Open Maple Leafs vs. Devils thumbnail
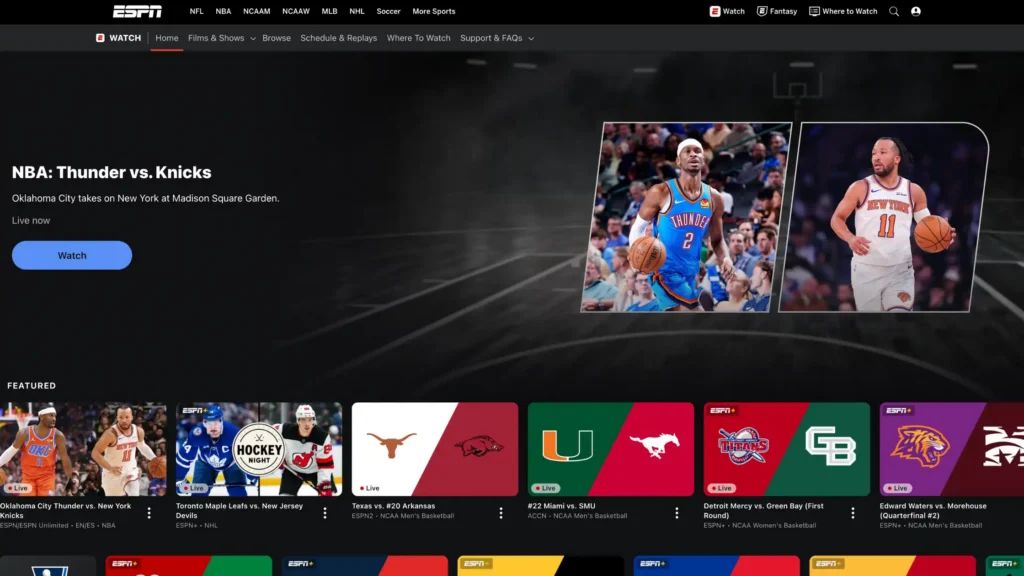The image size is (1024, 576). coord(259,449)
